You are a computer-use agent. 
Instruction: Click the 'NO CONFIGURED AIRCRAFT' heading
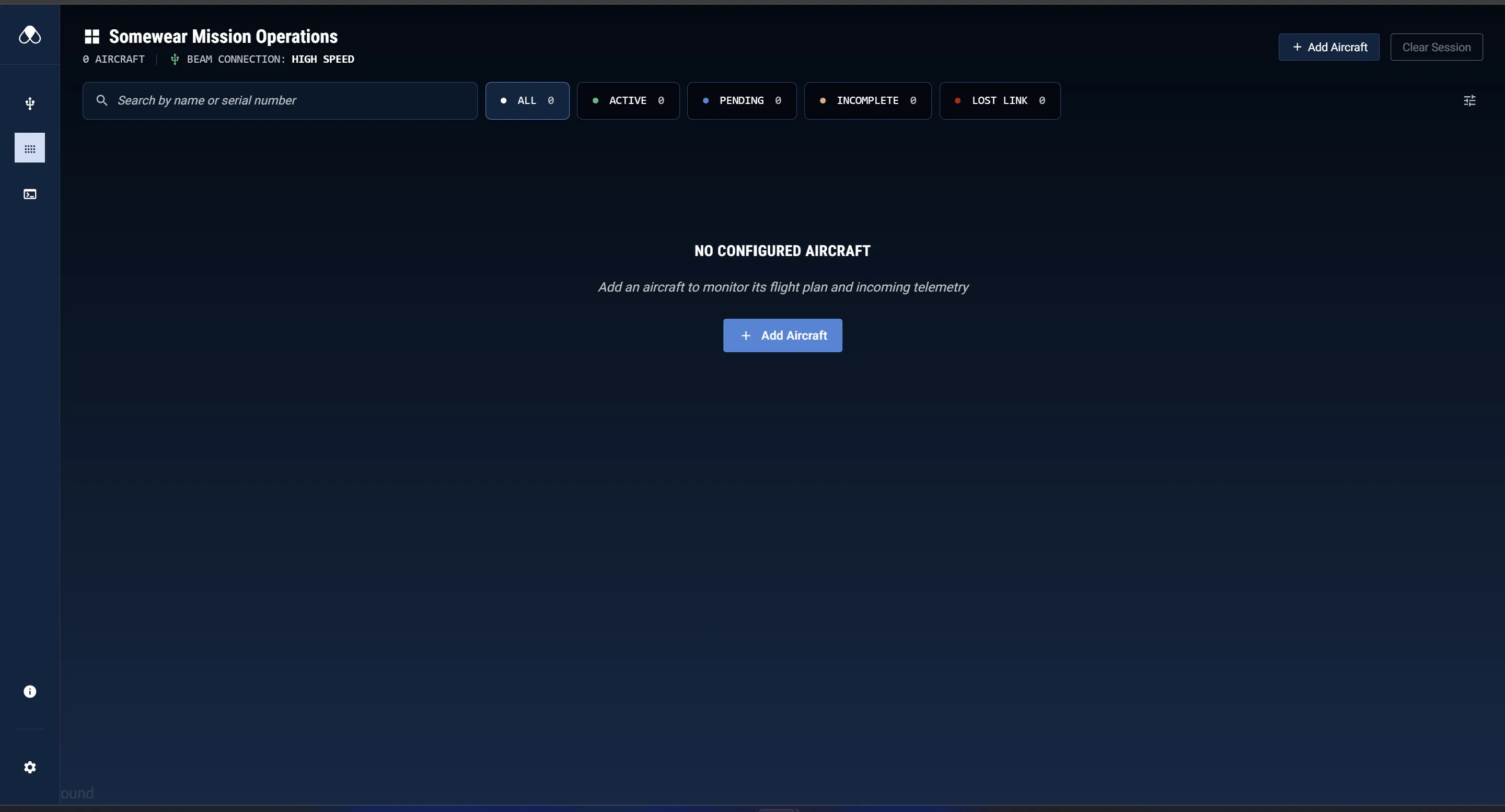(x=782, y=251)
